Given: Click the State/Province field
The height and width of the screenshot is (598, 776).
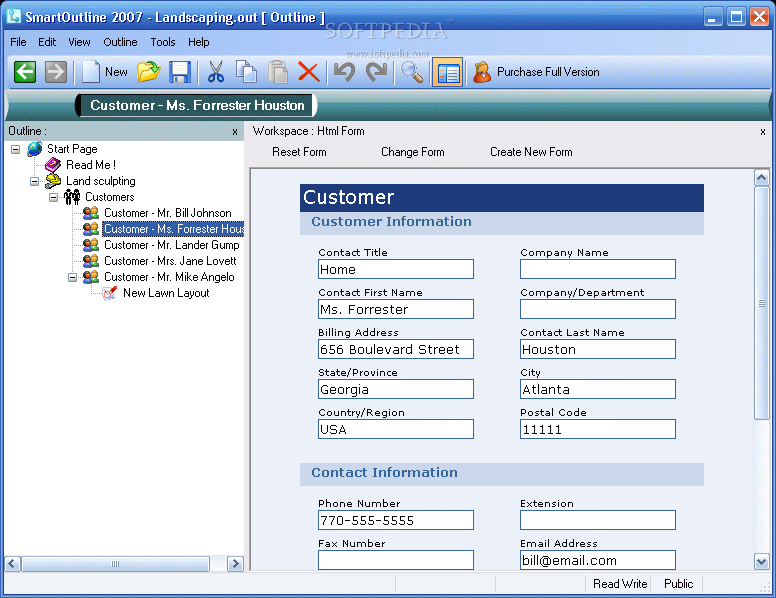Looking at the screenshot, I should [396, 390].
